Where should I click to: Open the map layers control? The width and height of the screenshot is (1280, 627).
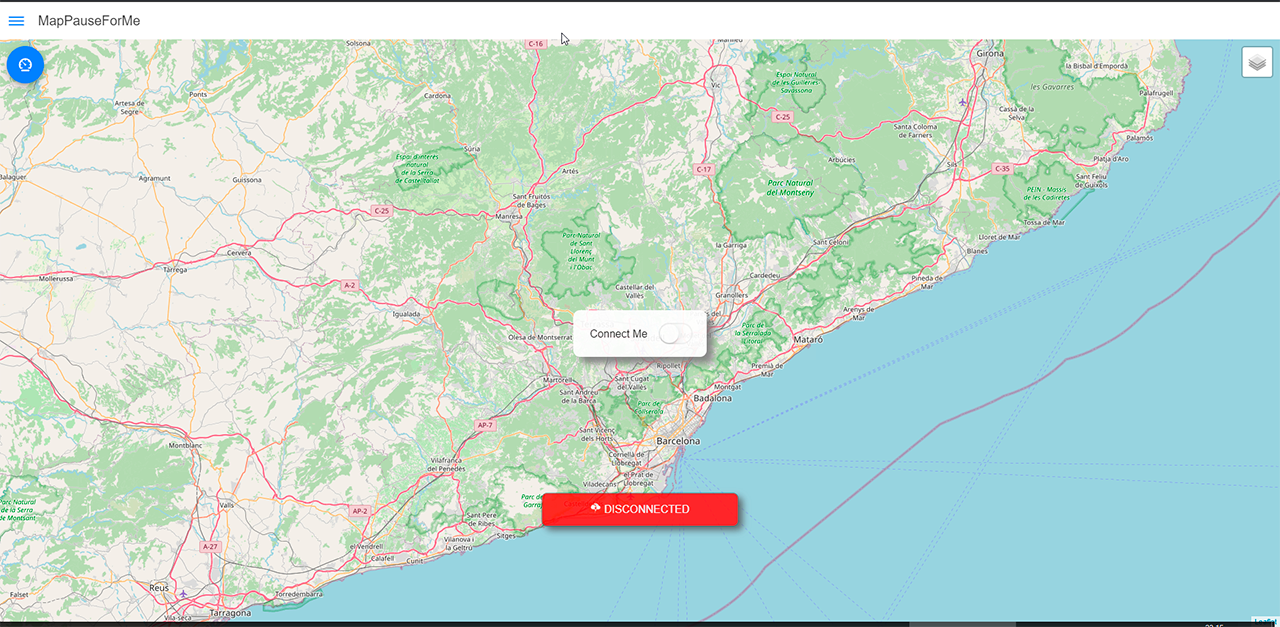1257,62
